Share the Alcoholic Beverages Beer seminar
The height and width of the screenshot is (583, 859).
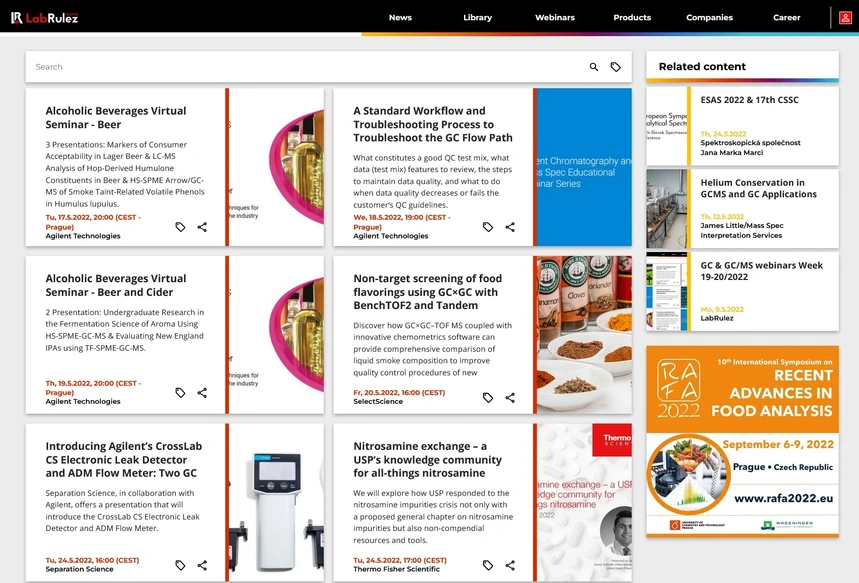[202, 227]
